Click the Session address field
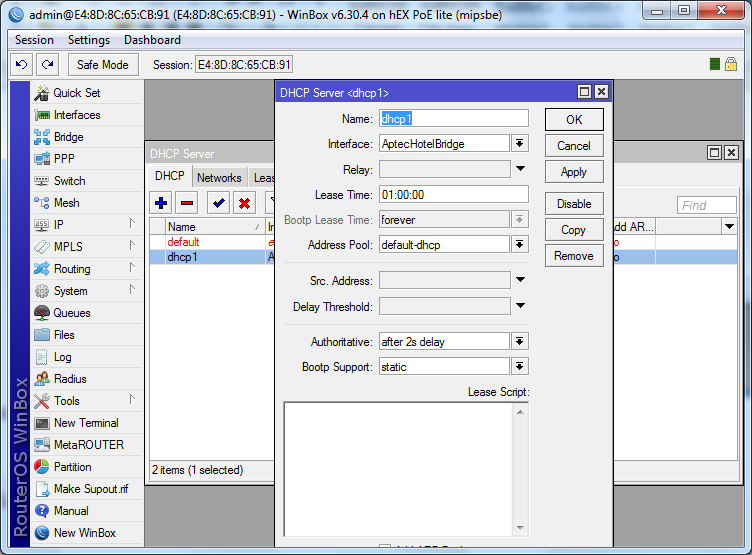Screen dimensions: 752x555 point(244,64)
